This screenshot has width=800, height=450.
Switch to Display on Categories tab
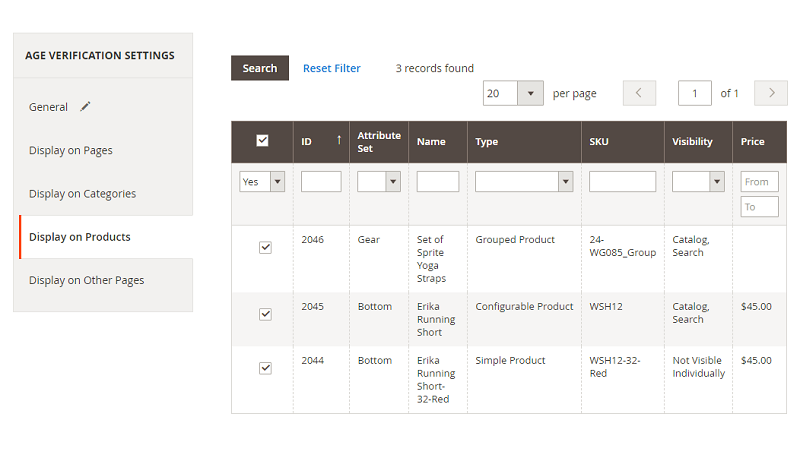pos(82,193)
